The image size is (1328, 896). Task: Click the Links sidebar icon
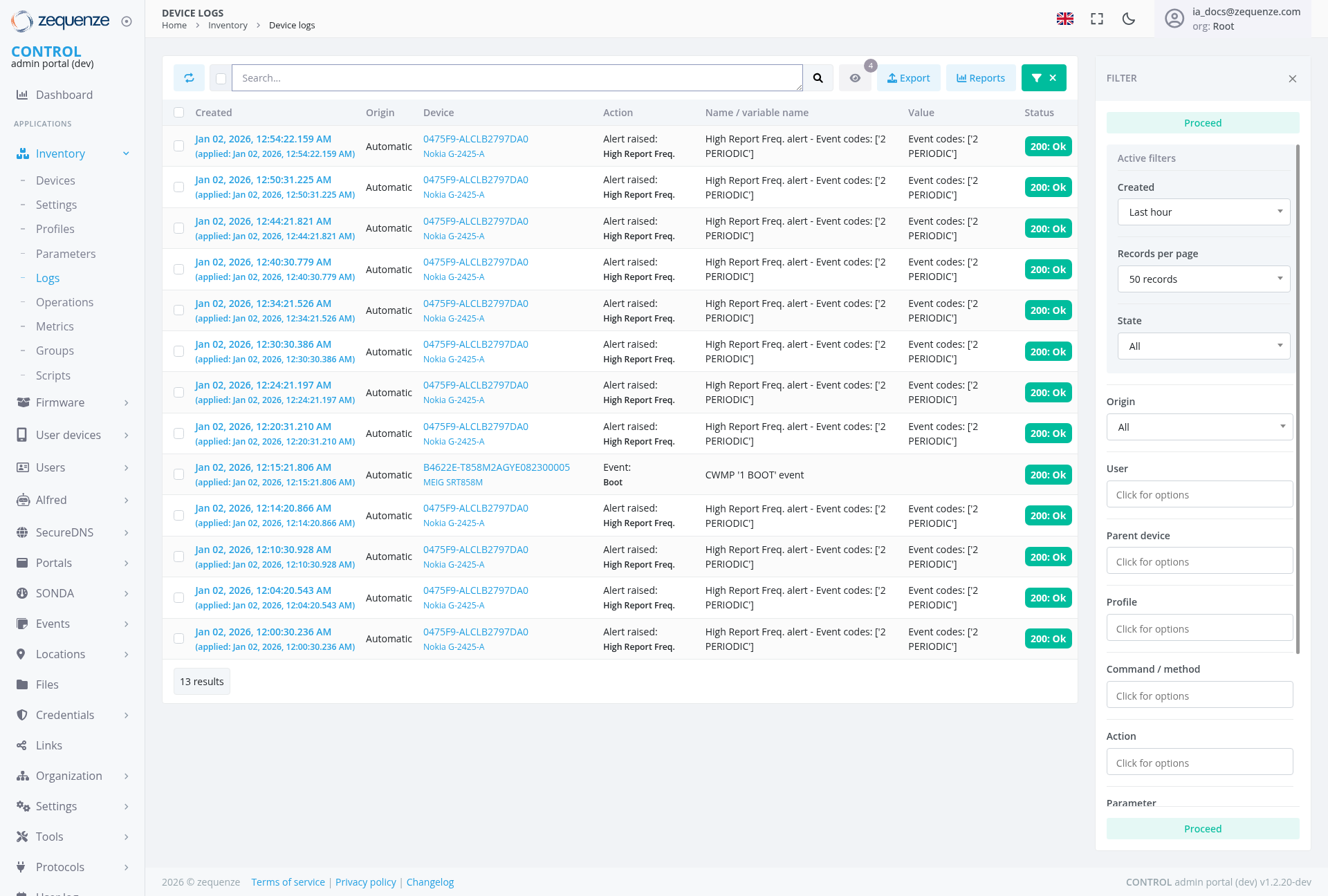[x=22, y=745]
